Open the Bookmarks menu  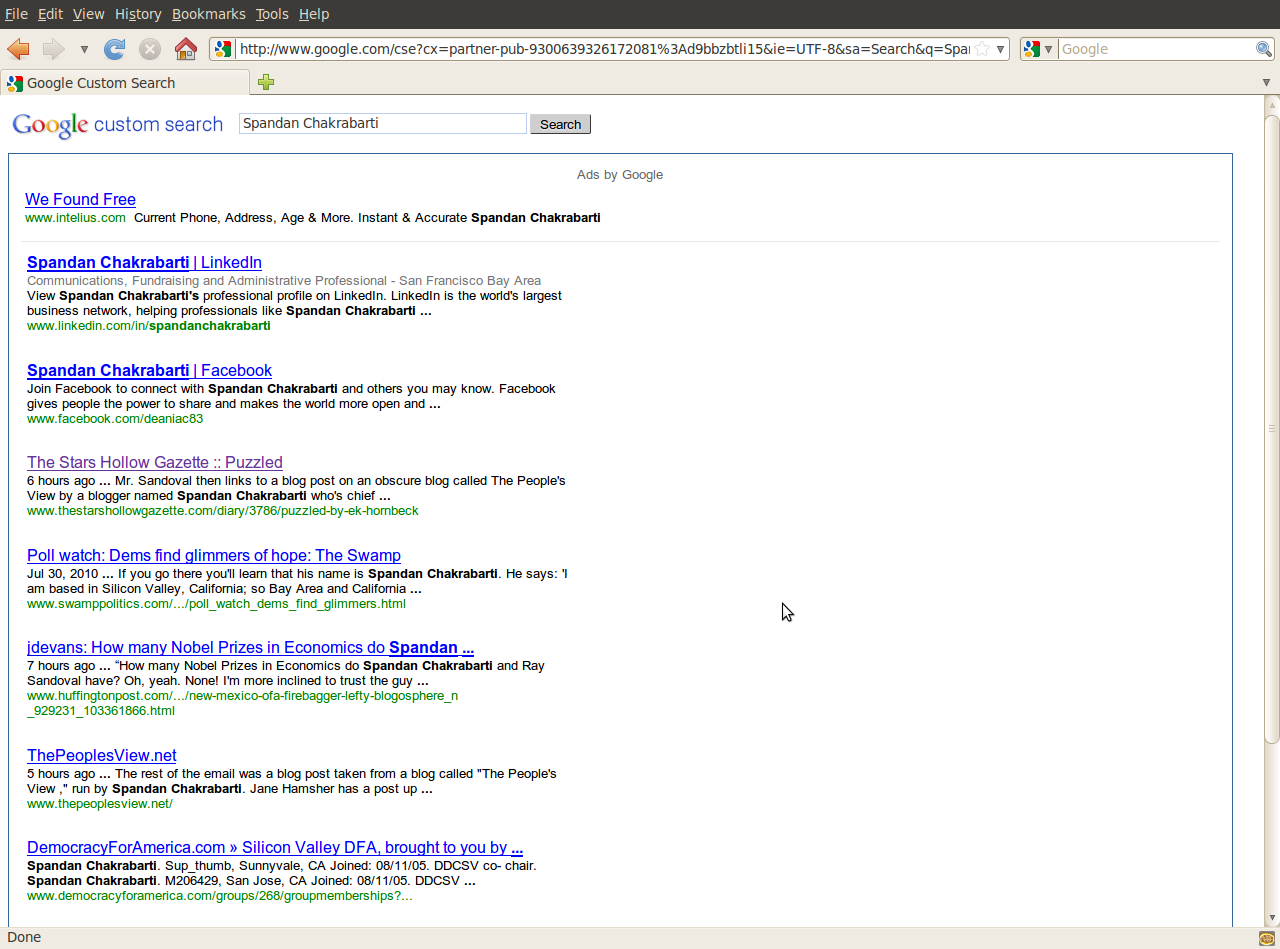tap(208, 14)
